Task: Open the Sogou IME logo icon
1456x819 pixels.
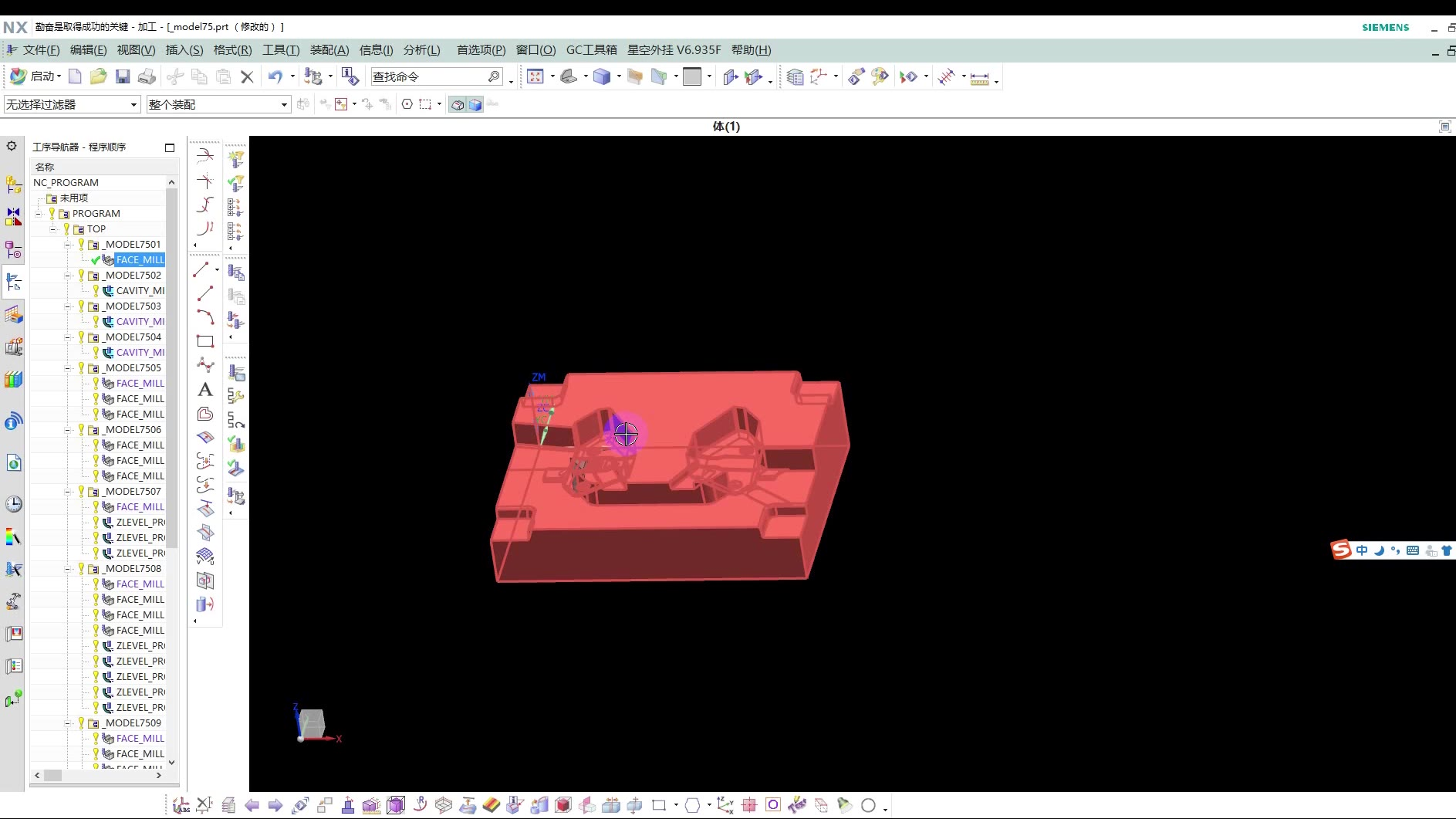Action: 1342,550
